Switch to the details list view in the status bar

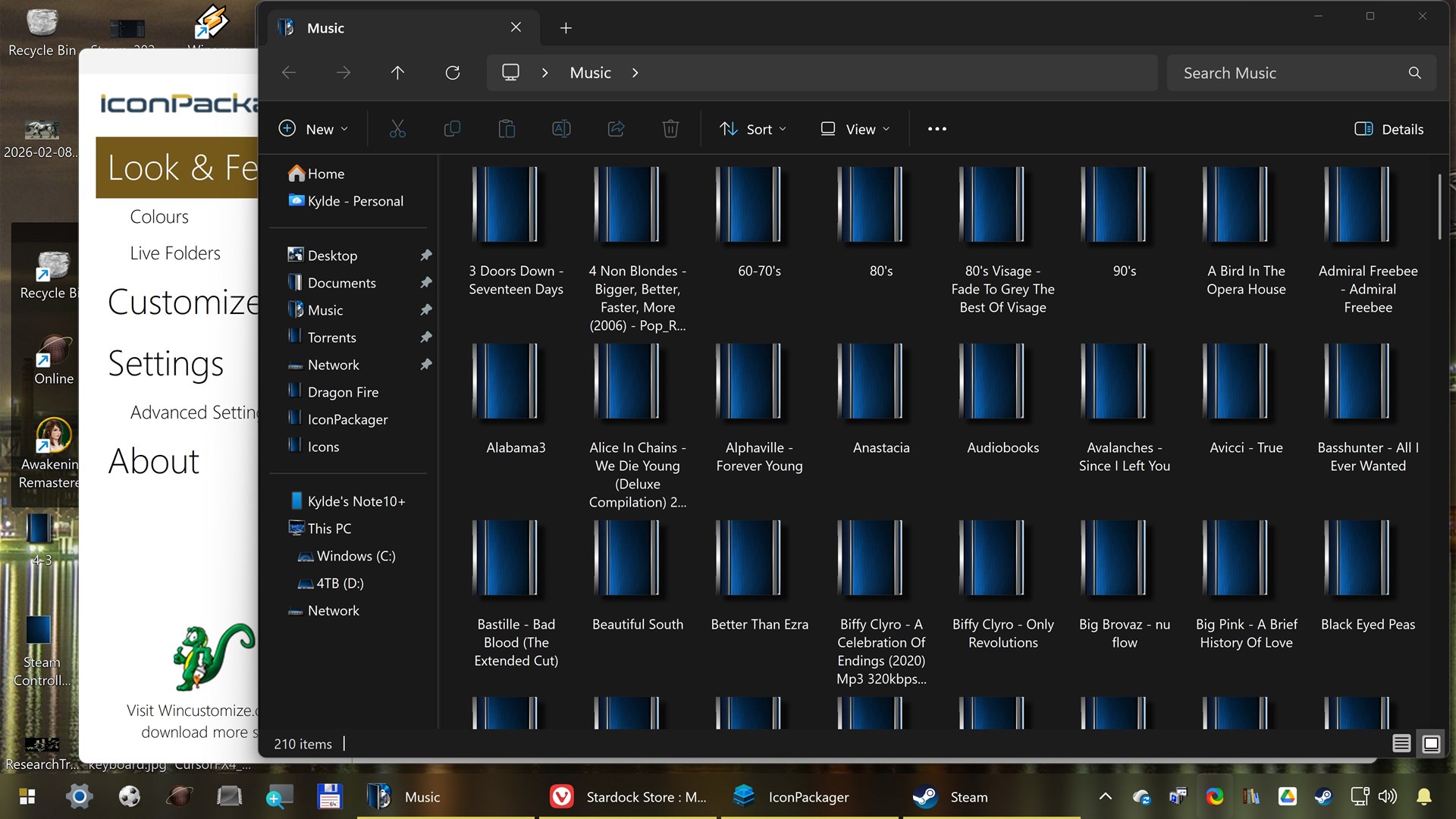pyautogui.click(x=1401, y=744)
